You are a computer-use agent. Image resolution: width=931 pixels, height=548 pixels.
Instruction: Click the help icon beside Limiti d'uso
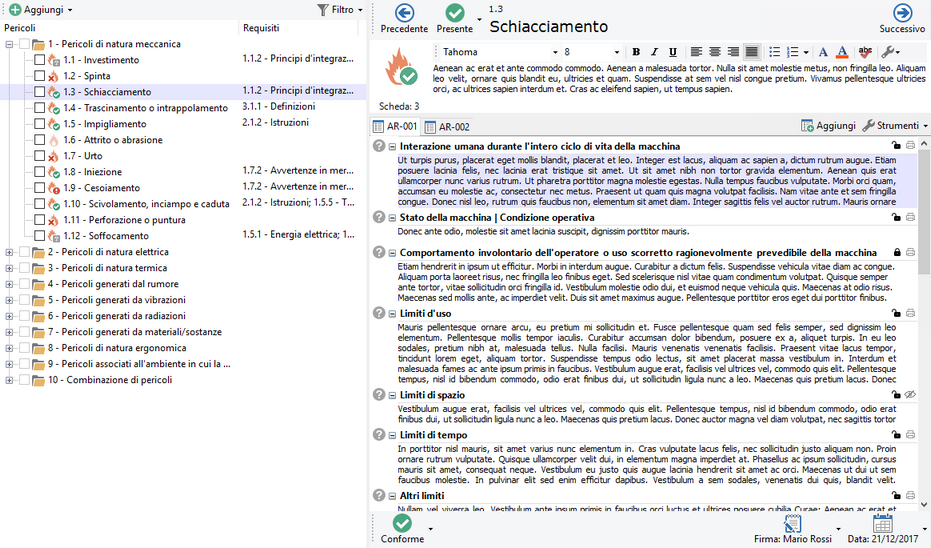pos(379,313)
